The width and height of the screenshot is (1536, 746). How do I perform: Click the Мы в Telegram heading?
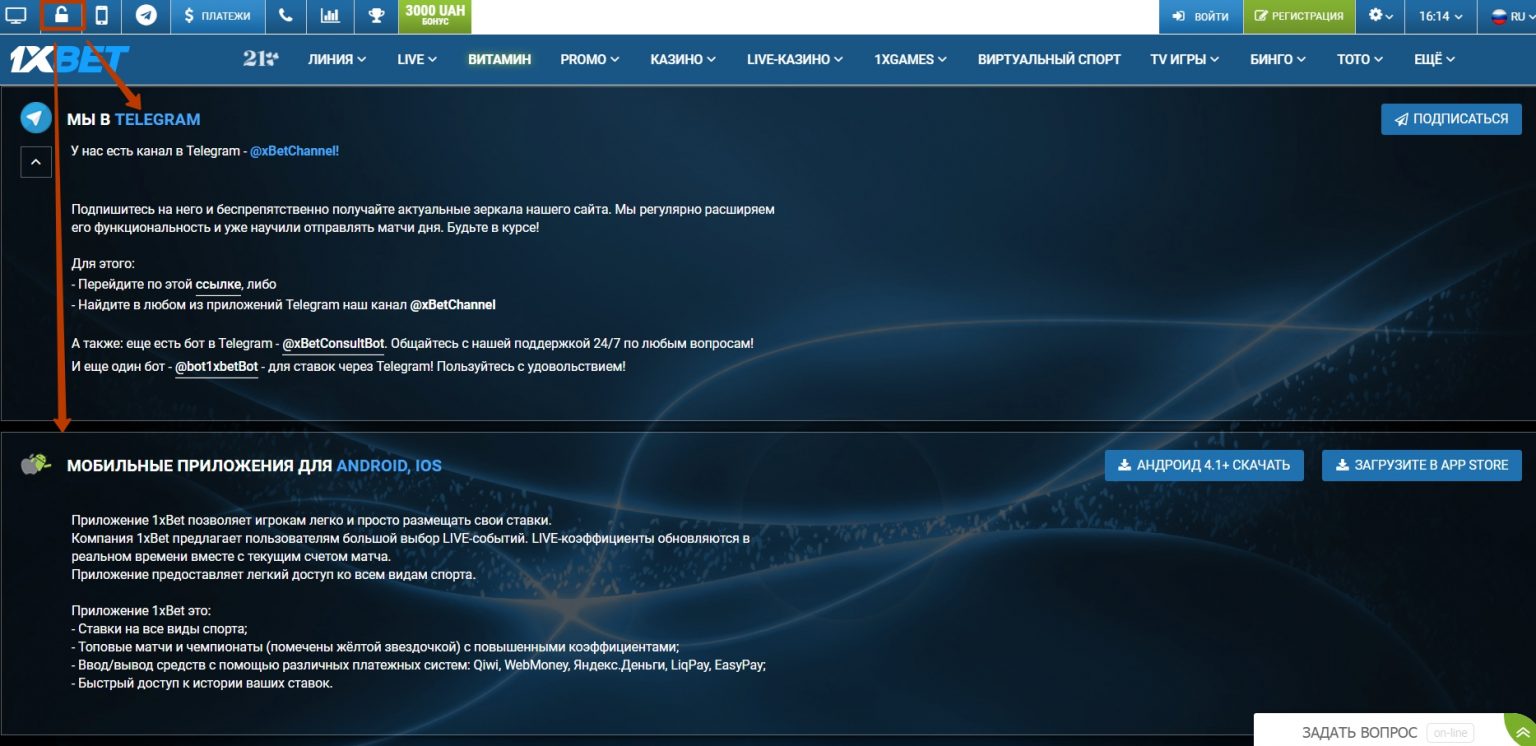tap(134, 119)
